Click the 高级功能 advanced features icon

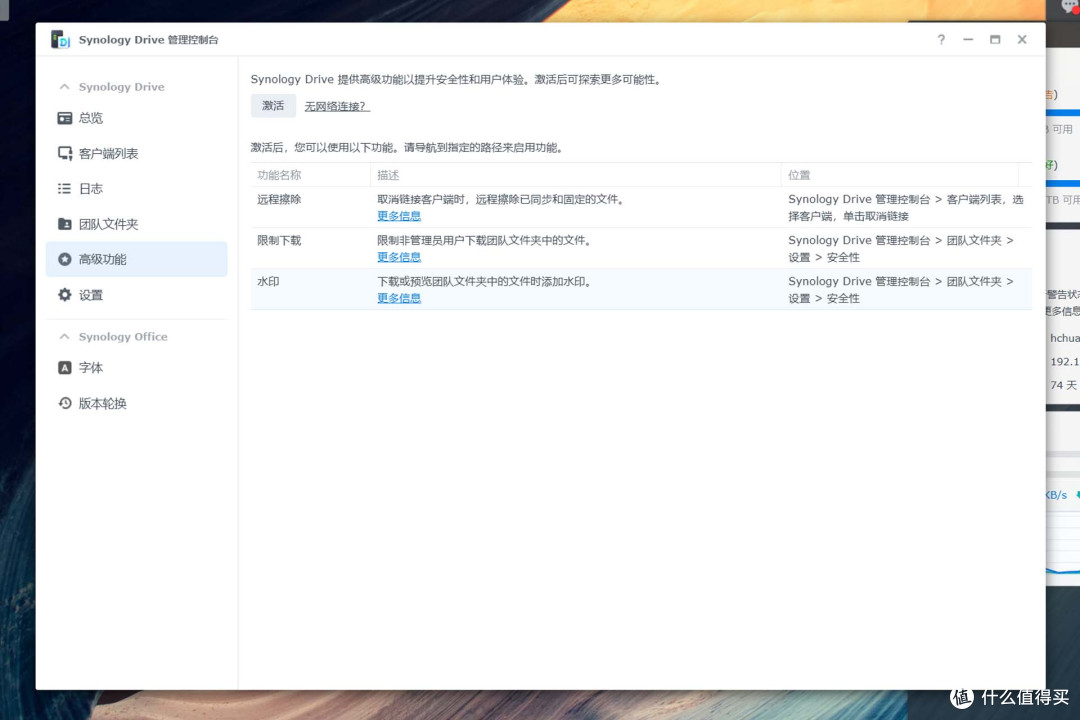pos(65,259)
